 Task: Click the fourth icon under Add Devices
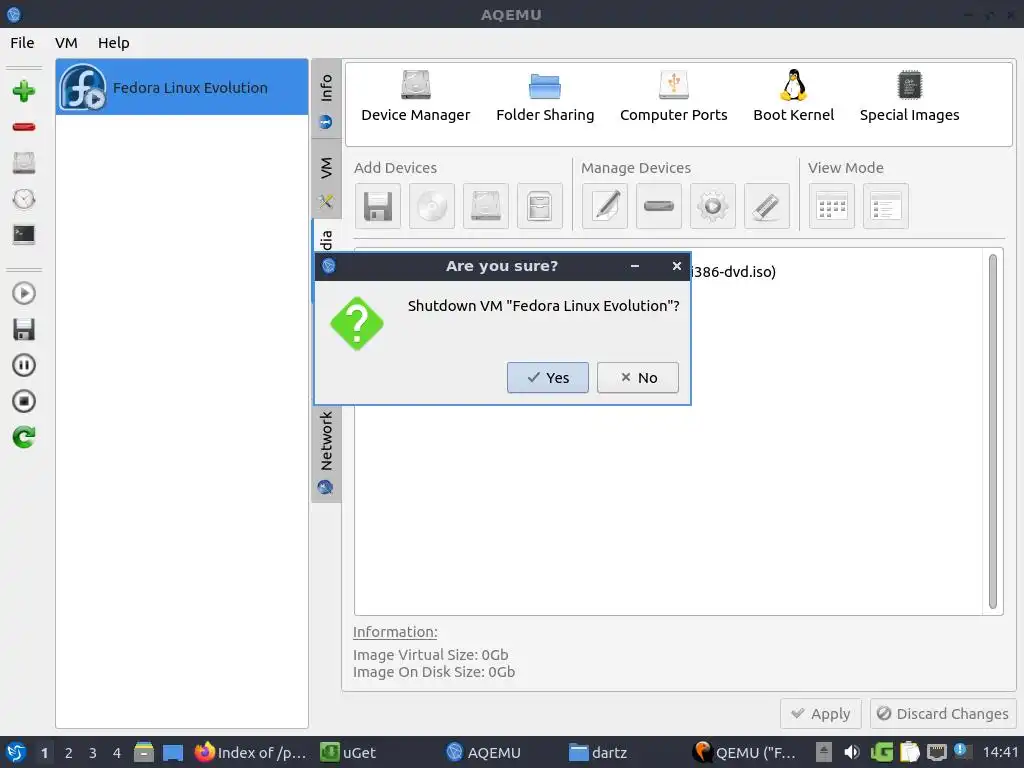(539, 206)
